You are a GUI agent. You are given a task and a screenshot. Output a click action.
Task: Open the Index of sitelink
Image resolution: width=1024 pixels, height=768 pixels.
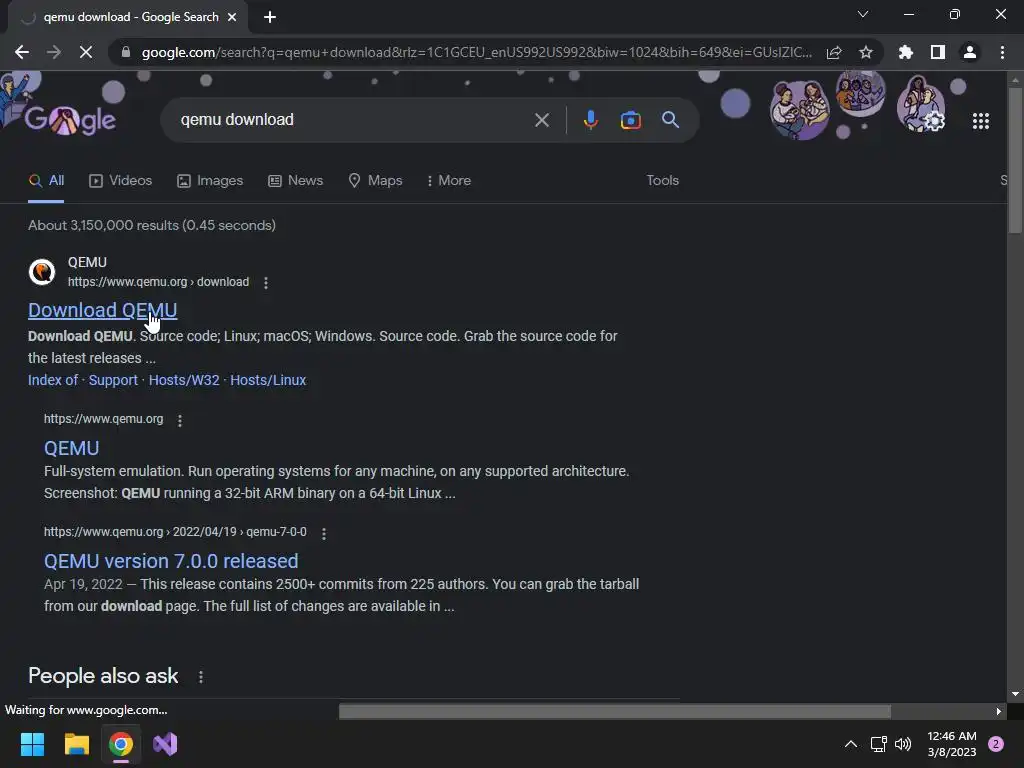pos(53,380)
